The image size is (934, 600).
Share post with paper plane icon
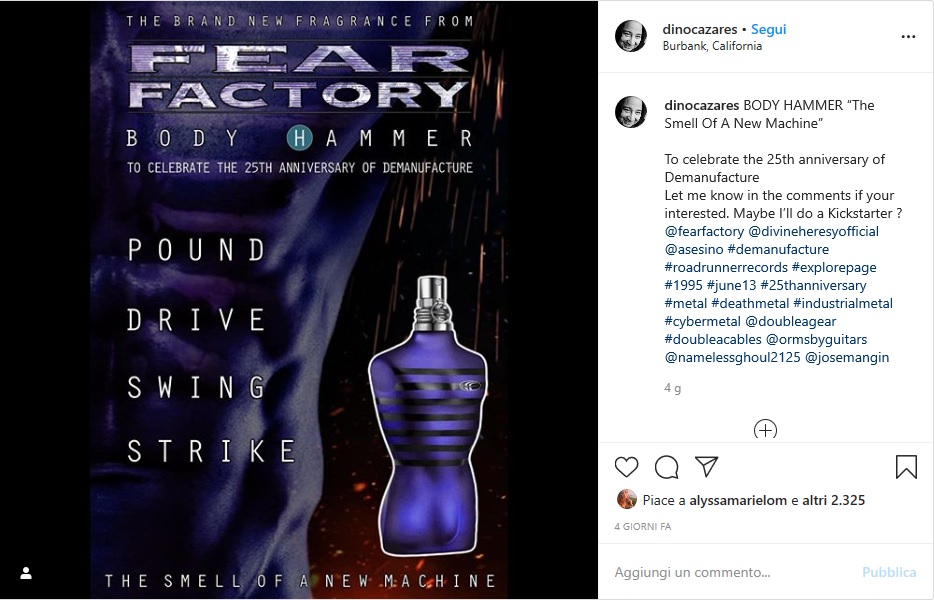coord(706,467)
